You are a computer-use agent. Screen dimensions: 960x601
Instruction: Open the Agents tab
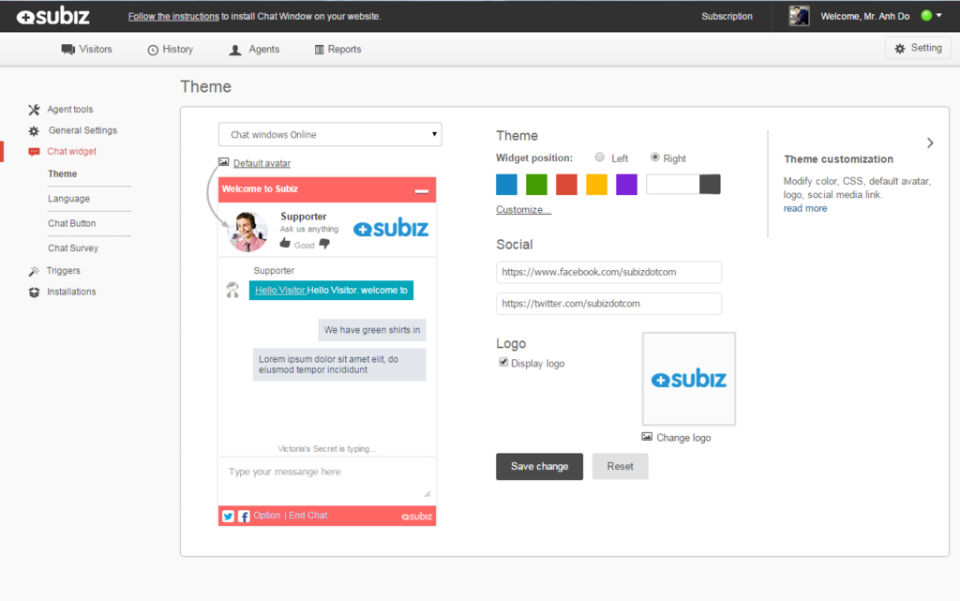coord(254,49)
